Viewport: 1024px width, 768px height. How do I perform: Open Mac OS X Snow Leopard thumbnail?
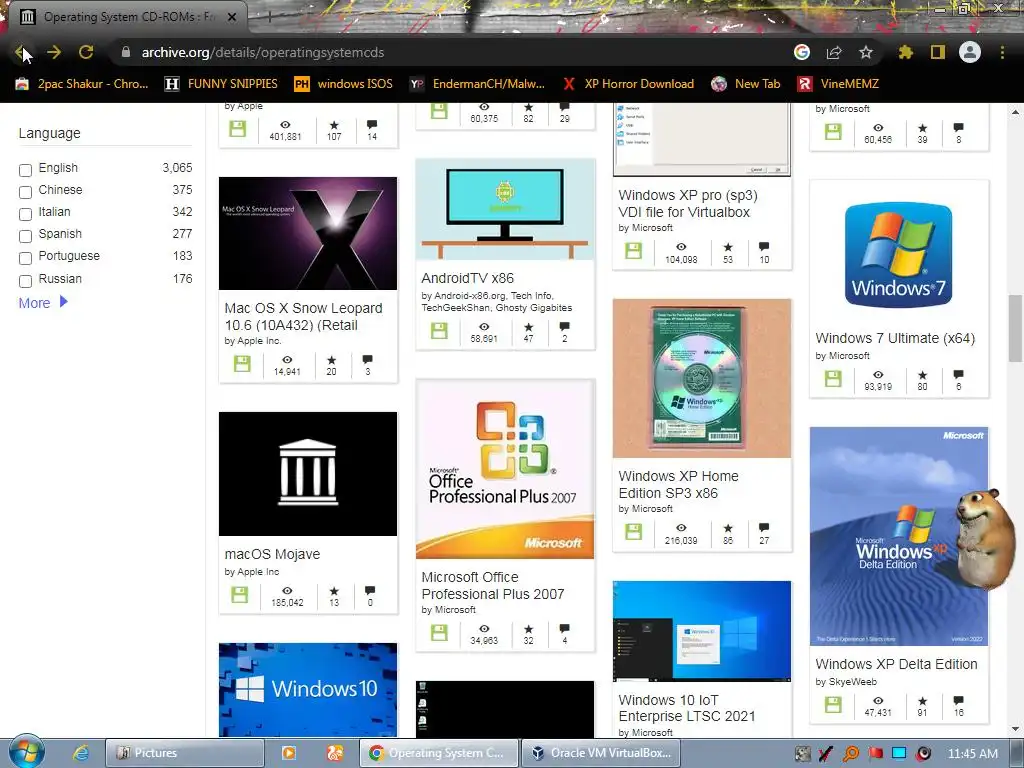(x=308, y=233)
